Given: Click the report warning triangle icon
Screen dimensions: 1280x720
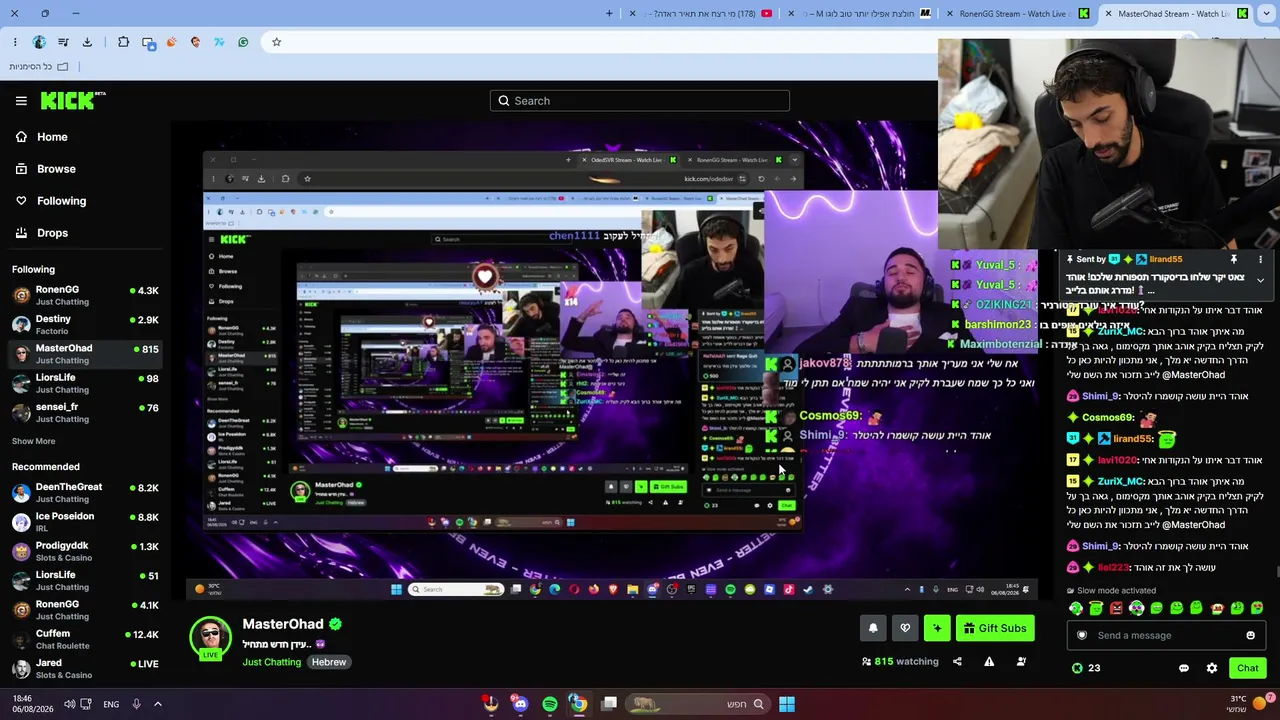Looking at the screenshot, I should pos(989,662).
